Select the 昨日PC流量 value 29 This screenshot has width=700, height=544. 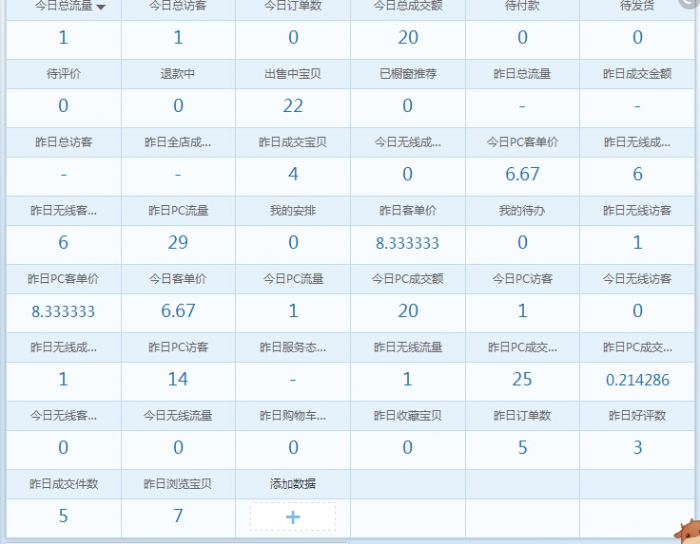pyautogui.click(x=178, y=243)
